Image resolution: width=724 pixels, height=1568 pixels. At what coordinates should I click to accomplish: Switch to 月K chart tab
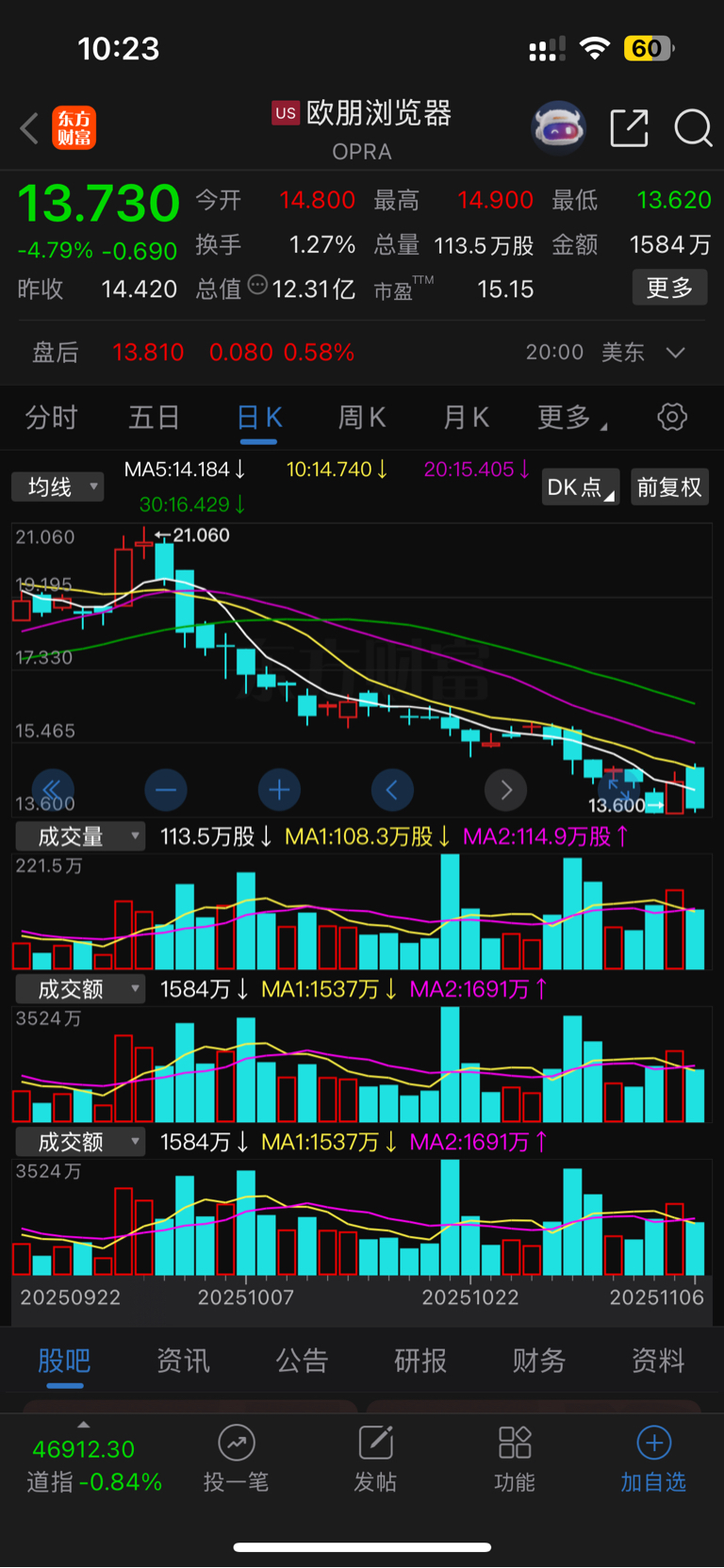coord(466,418)
